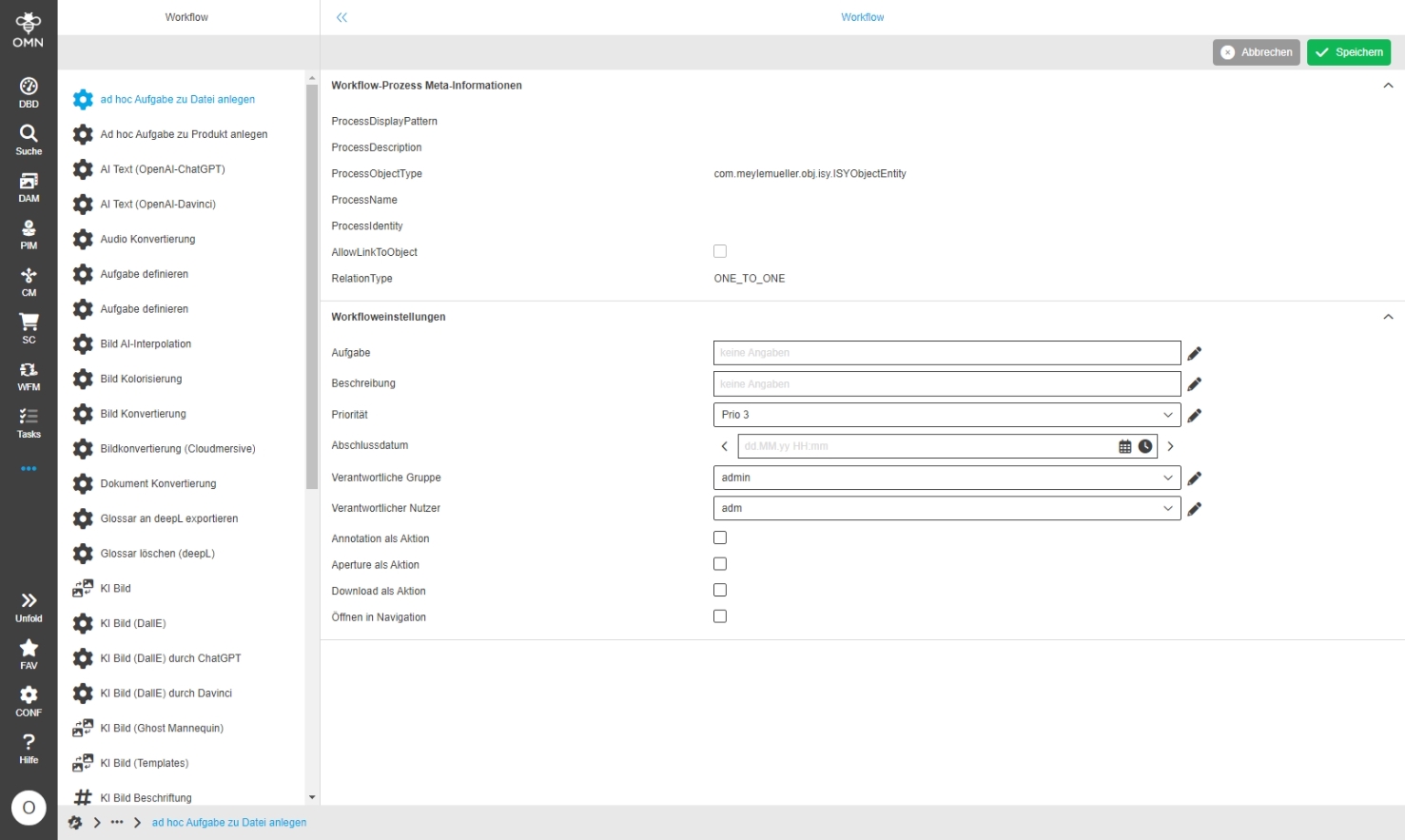Select Bild Konvertierung workflow in list
This screenshot has height=840, width=1405.
(x=143, y=414)
